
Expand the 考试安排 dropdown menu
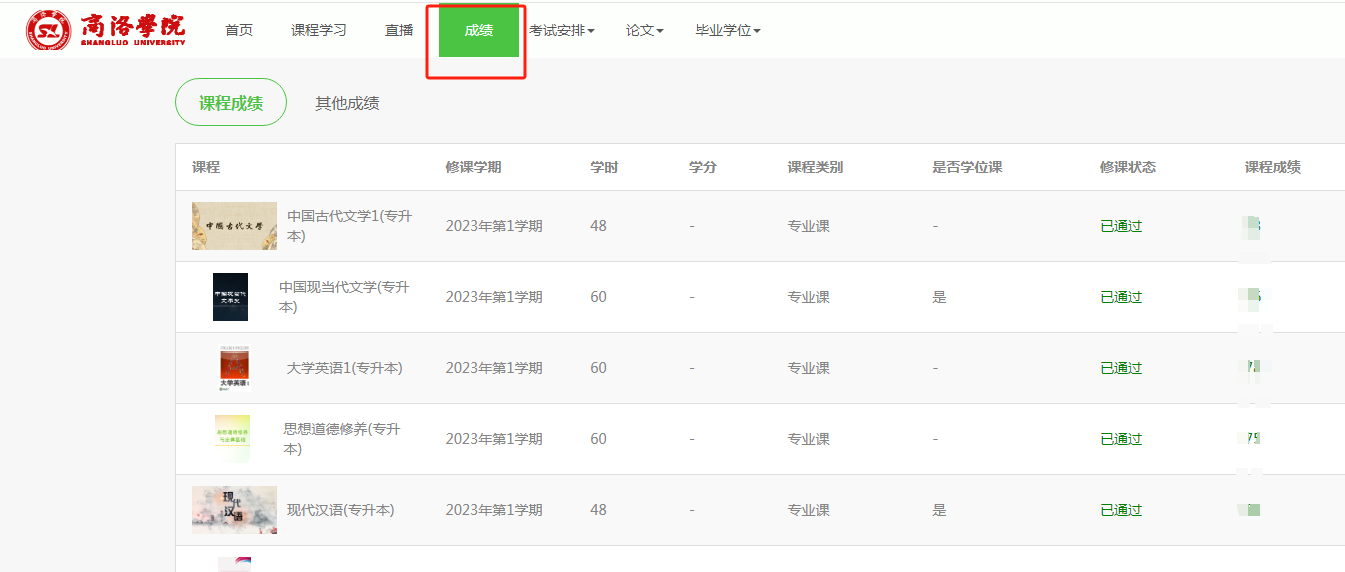tap(561, 30)
